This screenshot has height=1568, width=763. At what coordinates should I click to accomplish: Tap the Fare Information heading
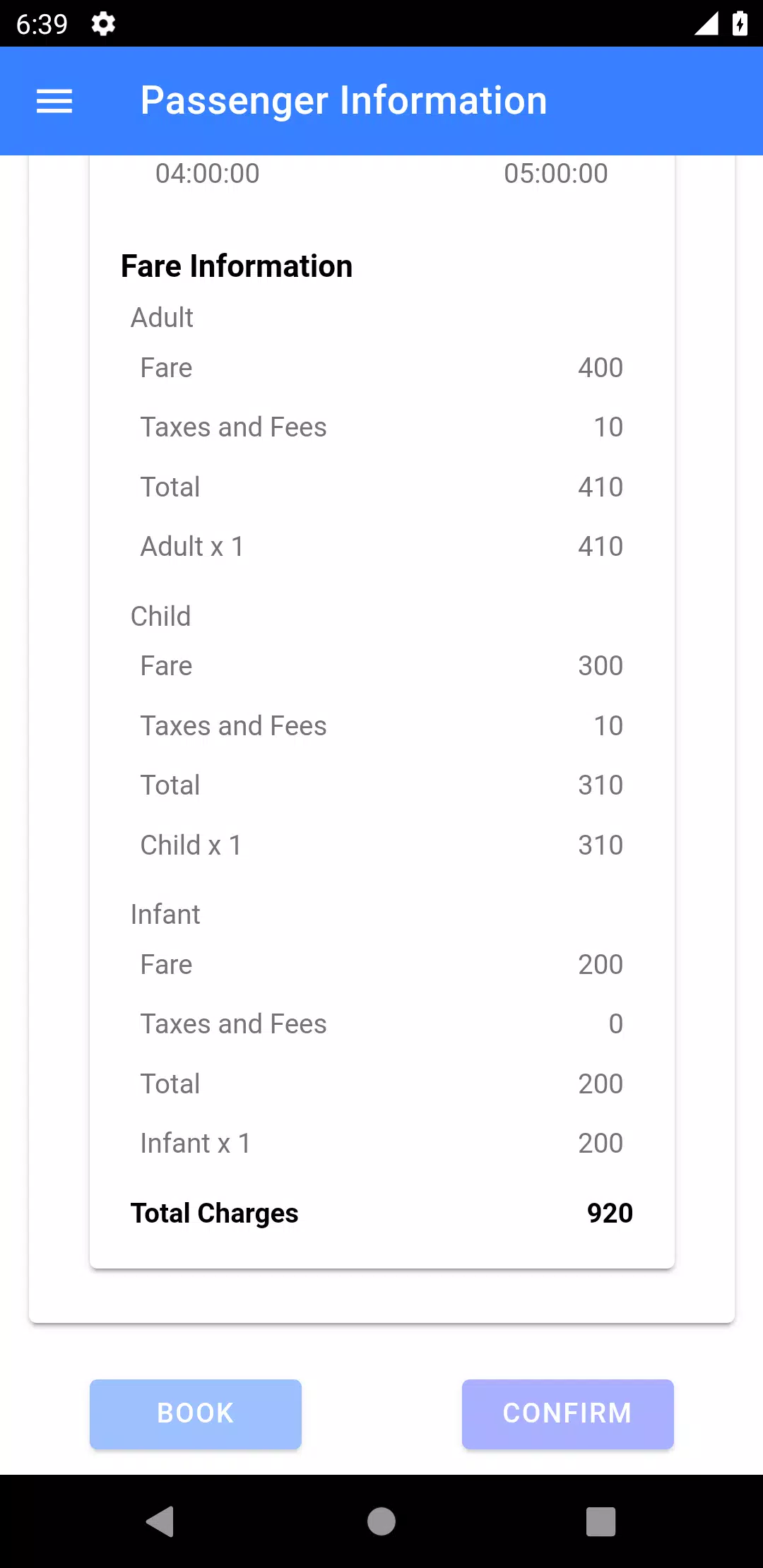tap(237, 266)
